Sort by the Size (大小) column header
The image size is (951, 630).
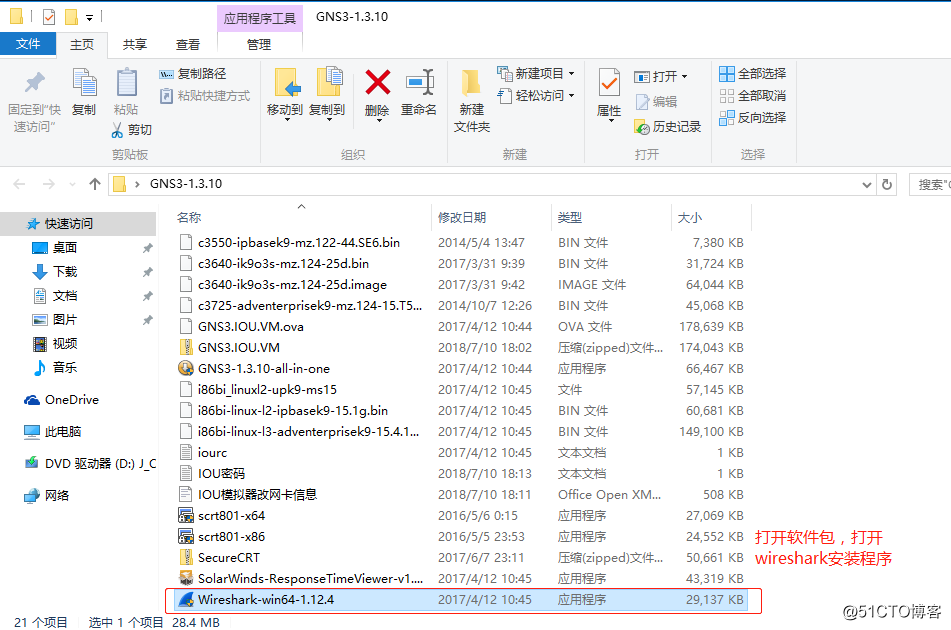[x=690, y=217]
